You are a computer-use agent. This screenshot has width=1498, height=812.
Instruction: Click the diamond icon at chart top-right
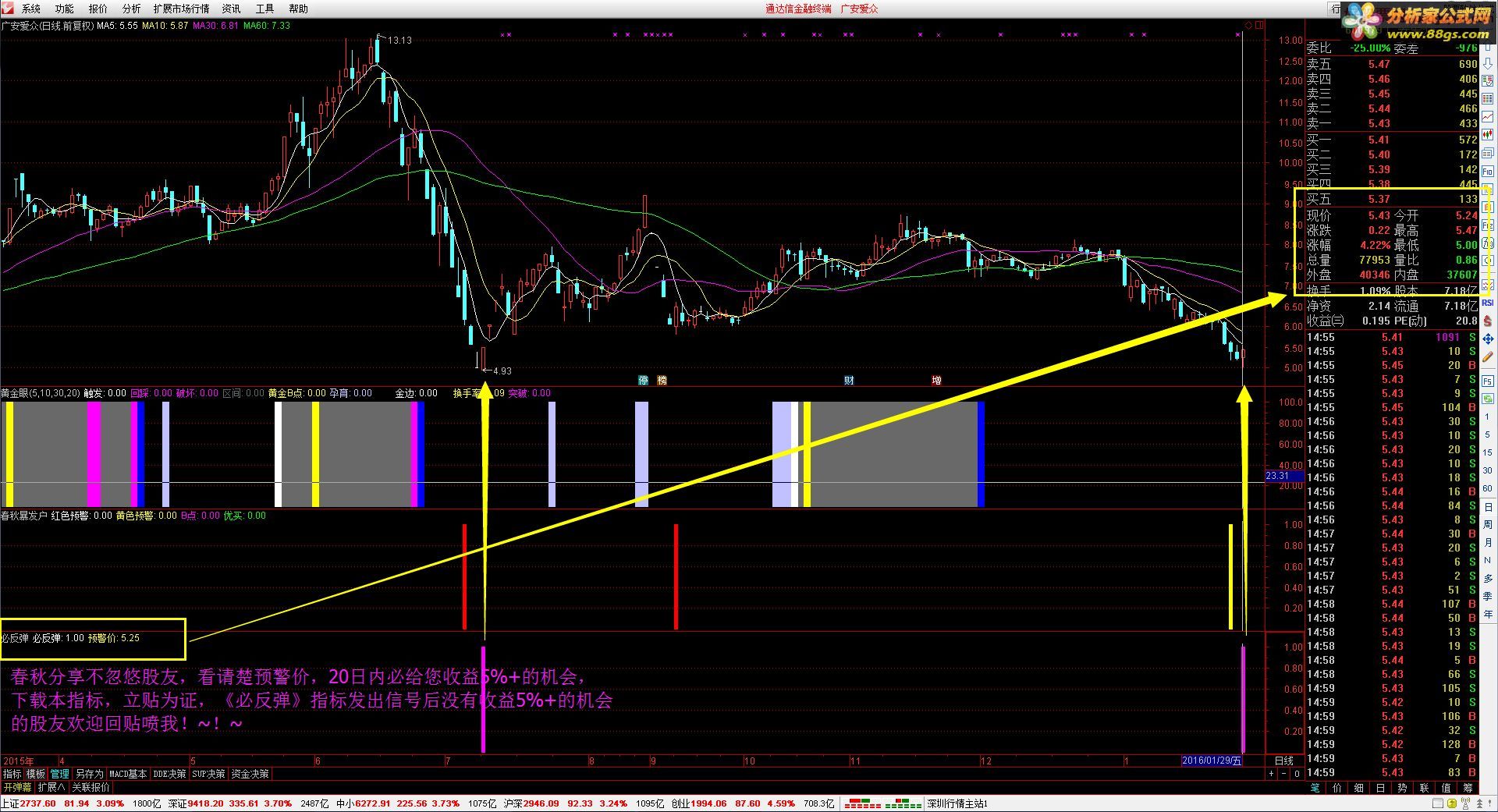(x=1248, y=26)
